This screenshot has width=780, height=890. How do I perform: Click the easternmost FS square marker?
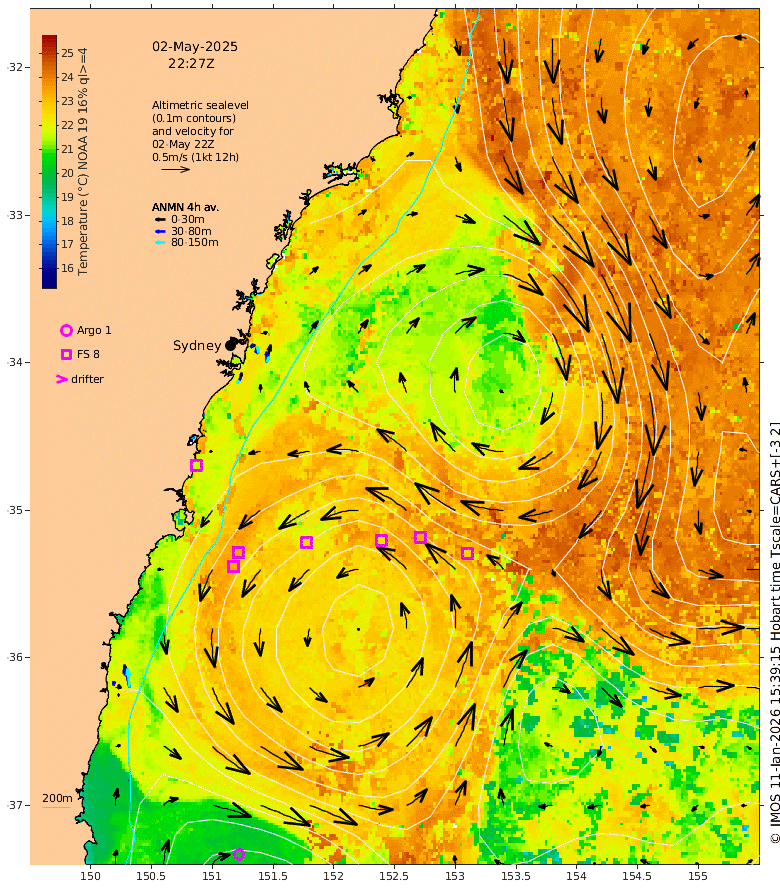point(467,553)
